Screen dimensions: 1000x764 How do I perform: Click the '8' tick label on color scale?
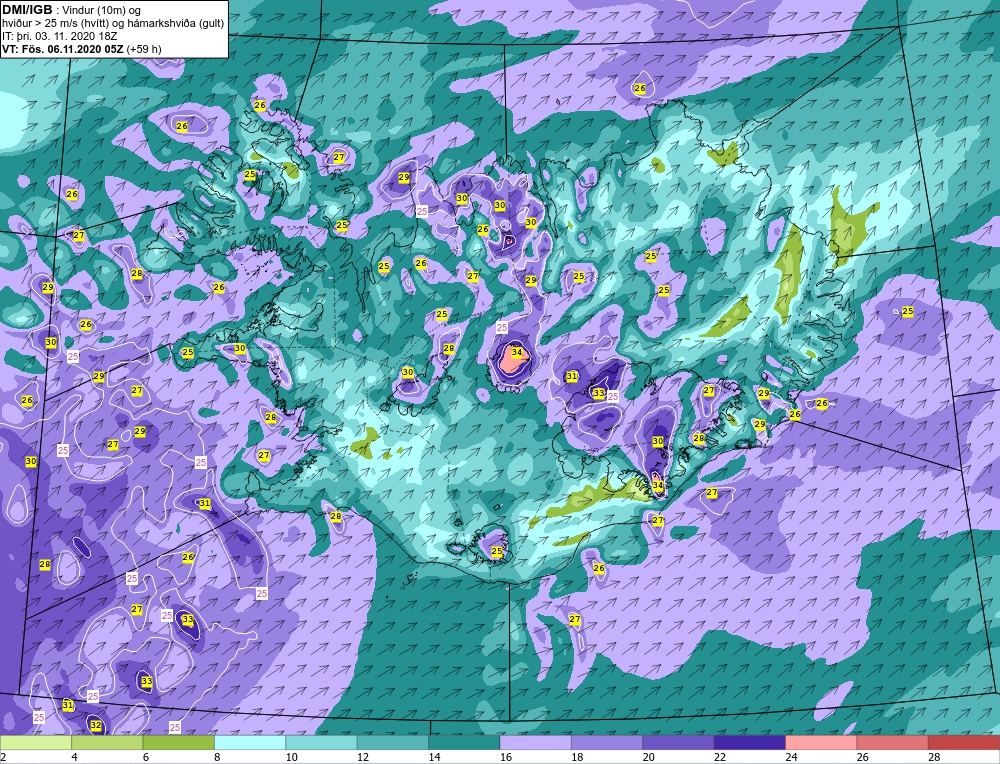(x=217, y=757)
